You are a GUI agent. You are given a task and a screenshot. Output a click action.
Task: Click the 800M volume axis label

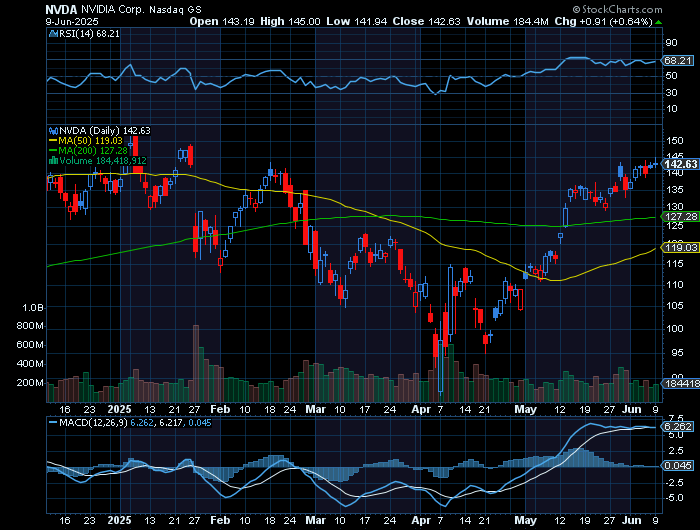(30, 326)
